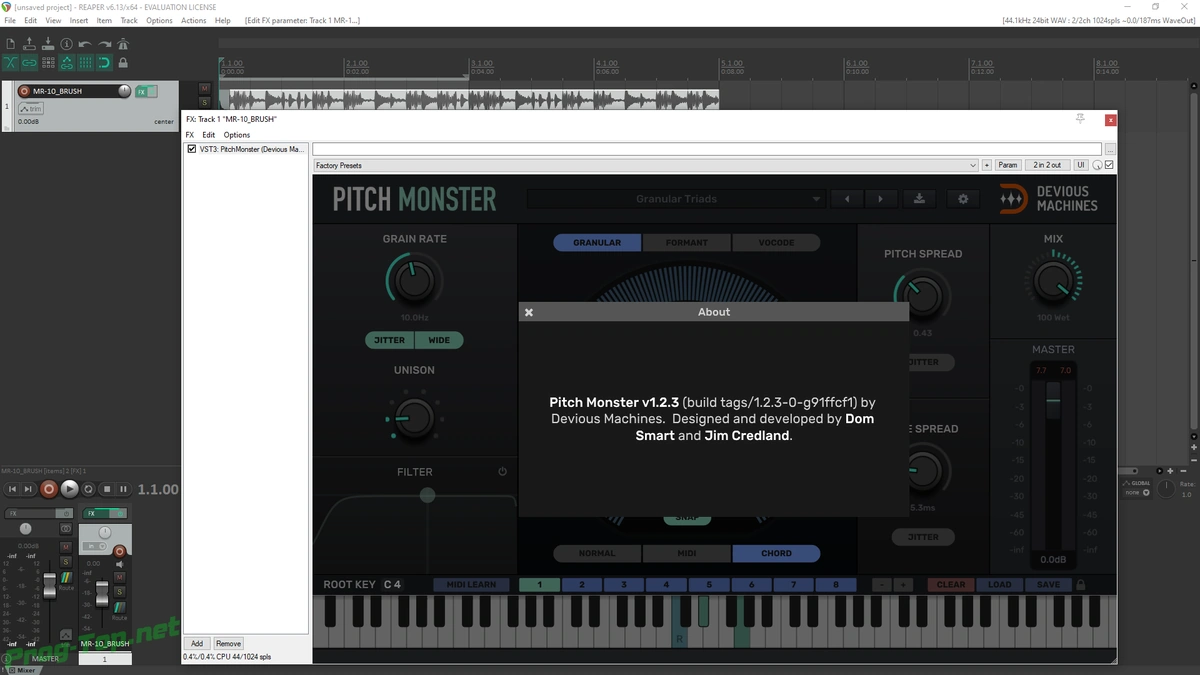Toggle the Filter power icon
The image size is (1200, 675).
[502, 472]
